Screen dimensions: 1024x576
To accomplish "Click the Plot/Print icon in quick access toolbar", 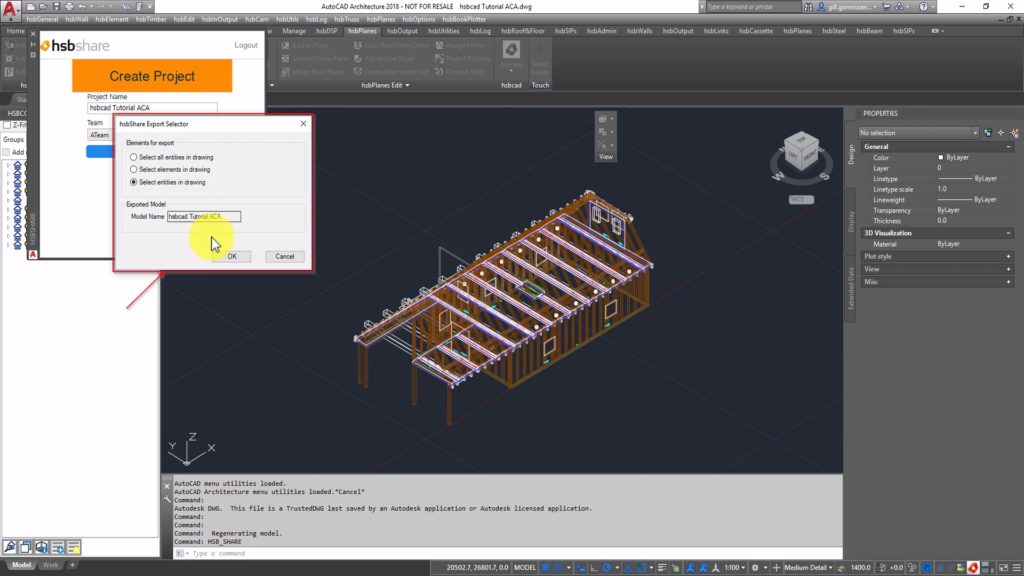I will coord(69,7).
